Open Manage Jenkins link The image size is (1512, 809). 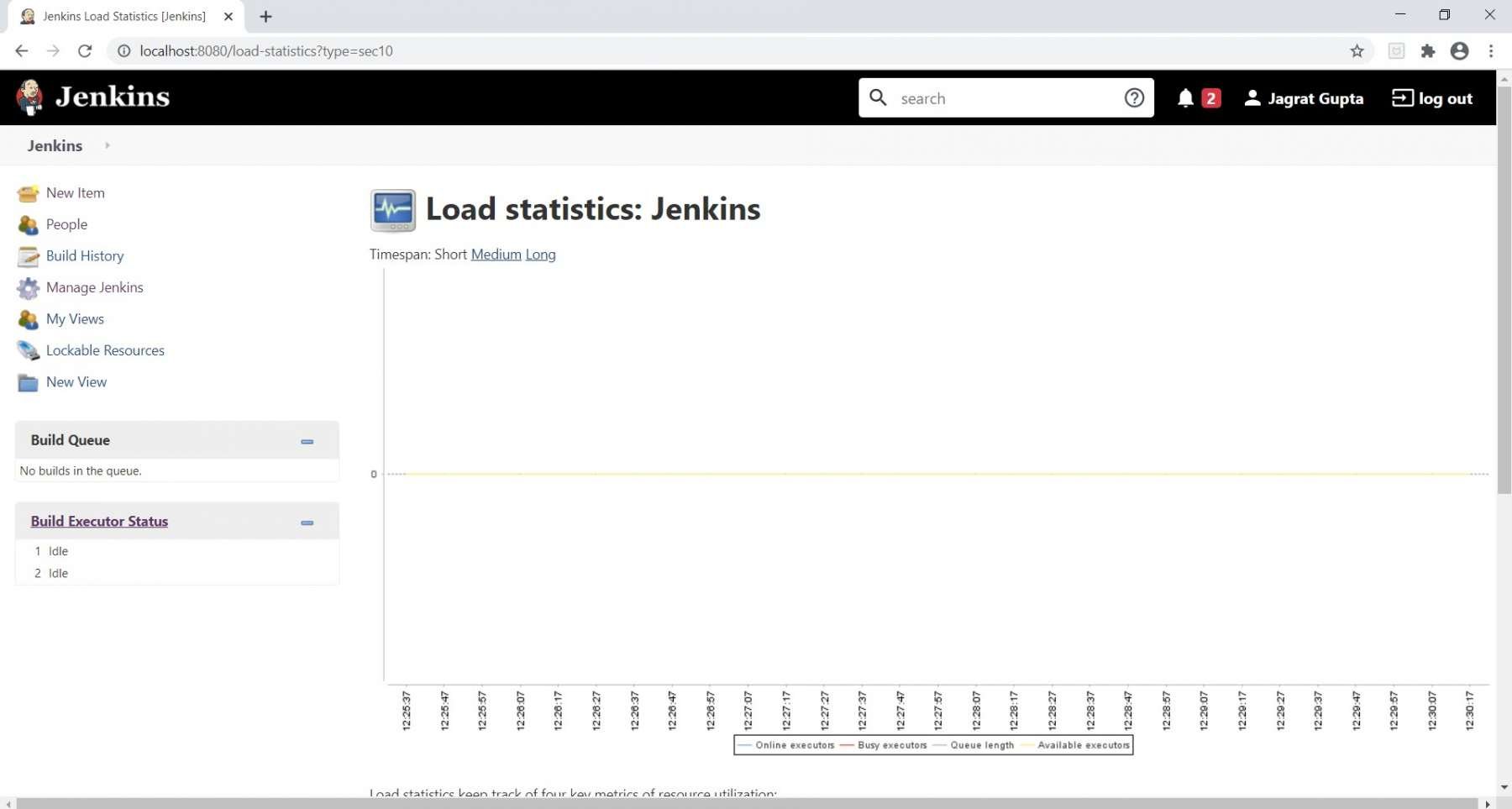(95, 287)
